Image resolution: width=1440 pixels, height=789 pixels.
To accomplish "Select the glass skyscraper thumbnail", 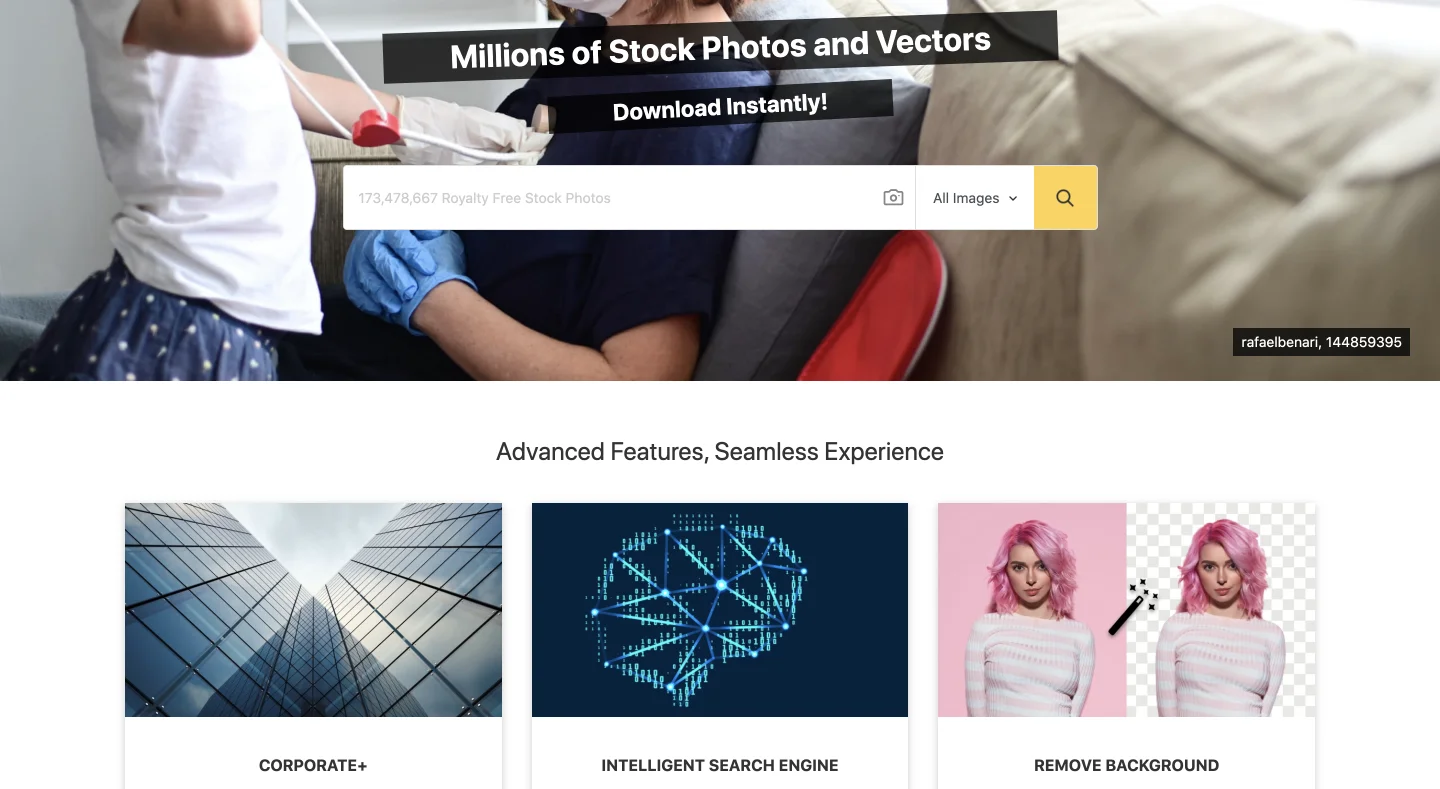I will 313,610.
